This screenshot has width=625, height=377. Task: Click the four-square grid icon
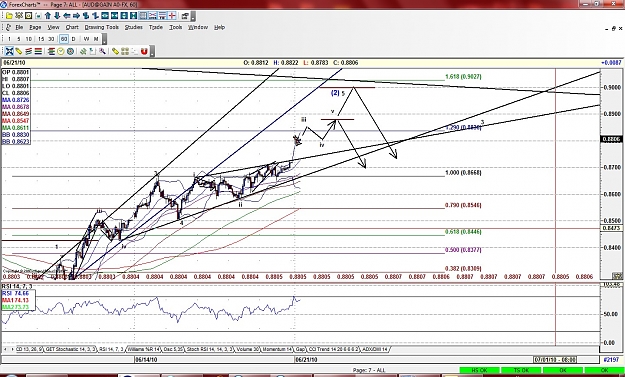pyautogui.click(x=125, y=51)
